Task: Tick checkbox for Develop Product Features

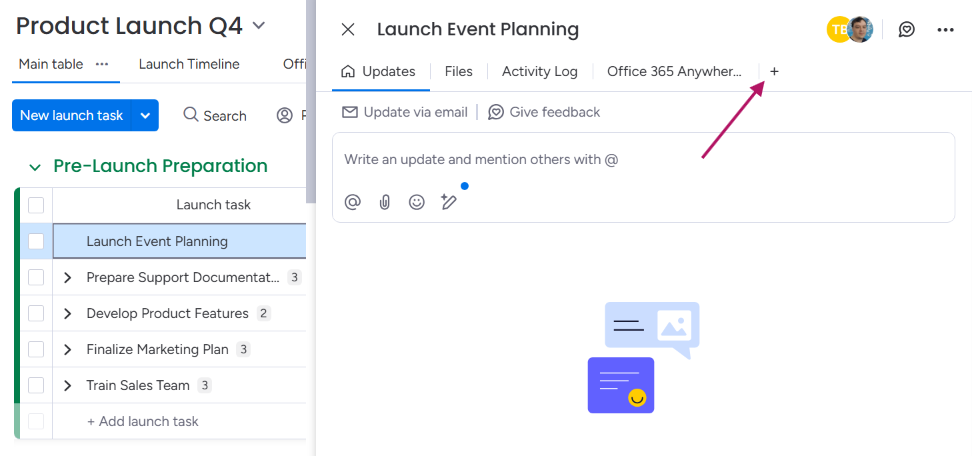Action: pos(36,314)
